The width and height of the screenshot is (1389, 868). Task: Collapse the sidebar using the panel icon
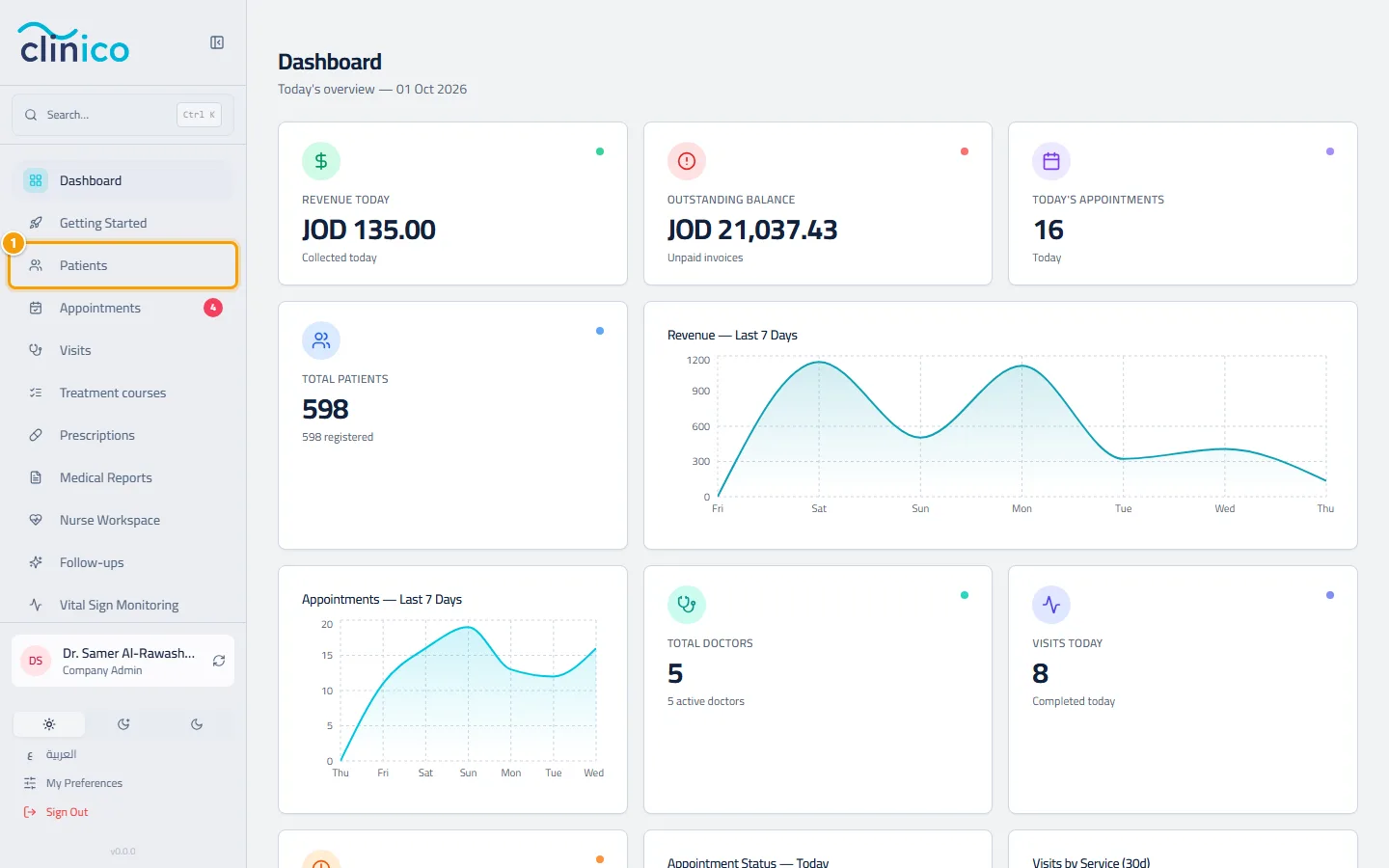pos(217,42)
